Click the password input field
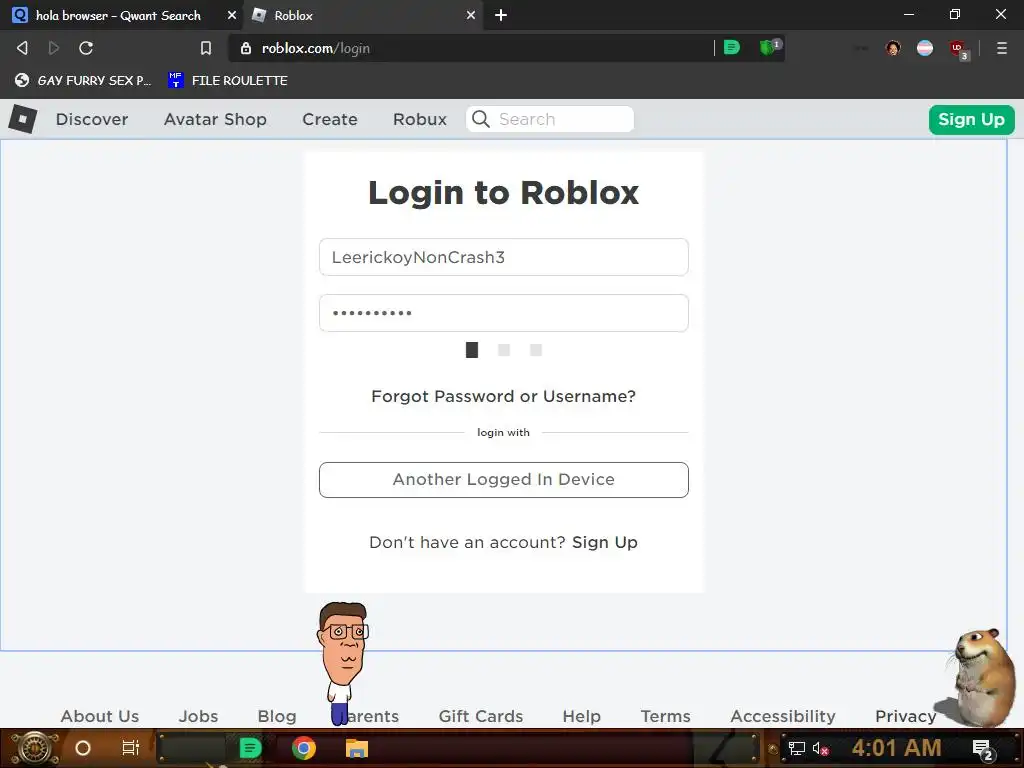This screenshot has width=1024, height=768. pyautogui.click(x=504, y=313)
